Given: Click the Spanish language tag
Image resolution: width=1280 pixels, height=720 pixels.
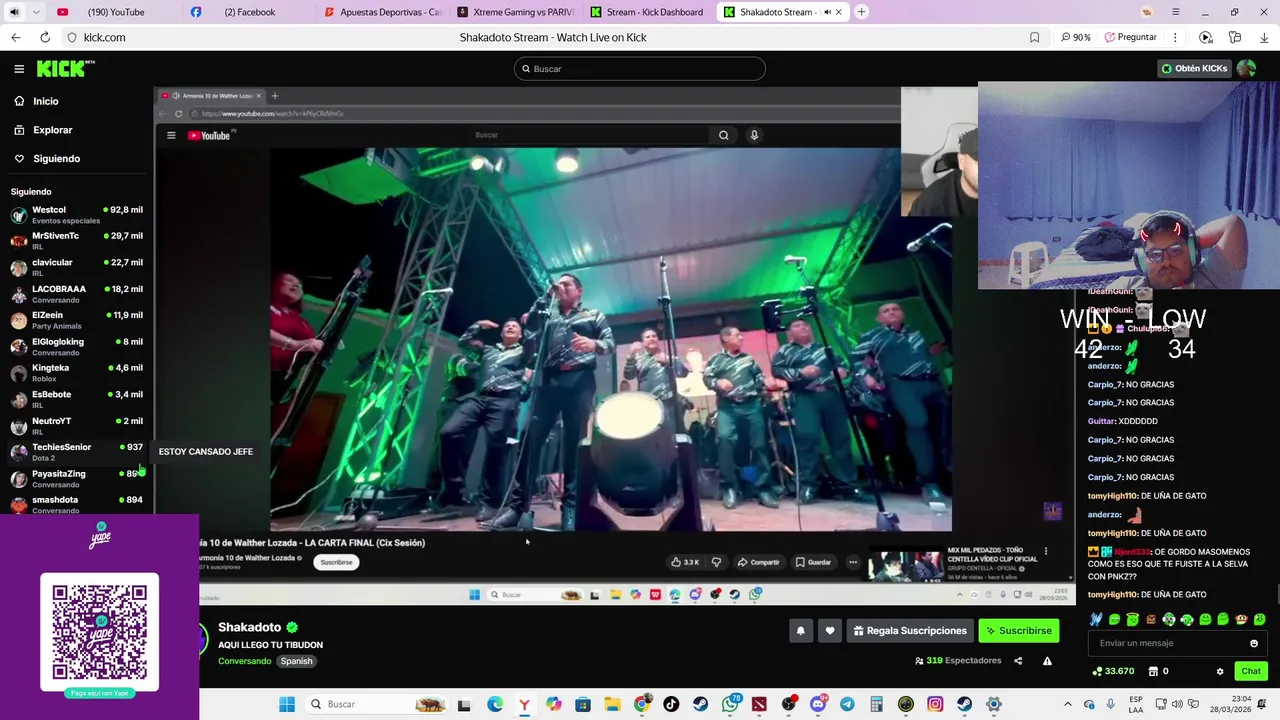Looking at the screenshot, I should pos(296,661).
